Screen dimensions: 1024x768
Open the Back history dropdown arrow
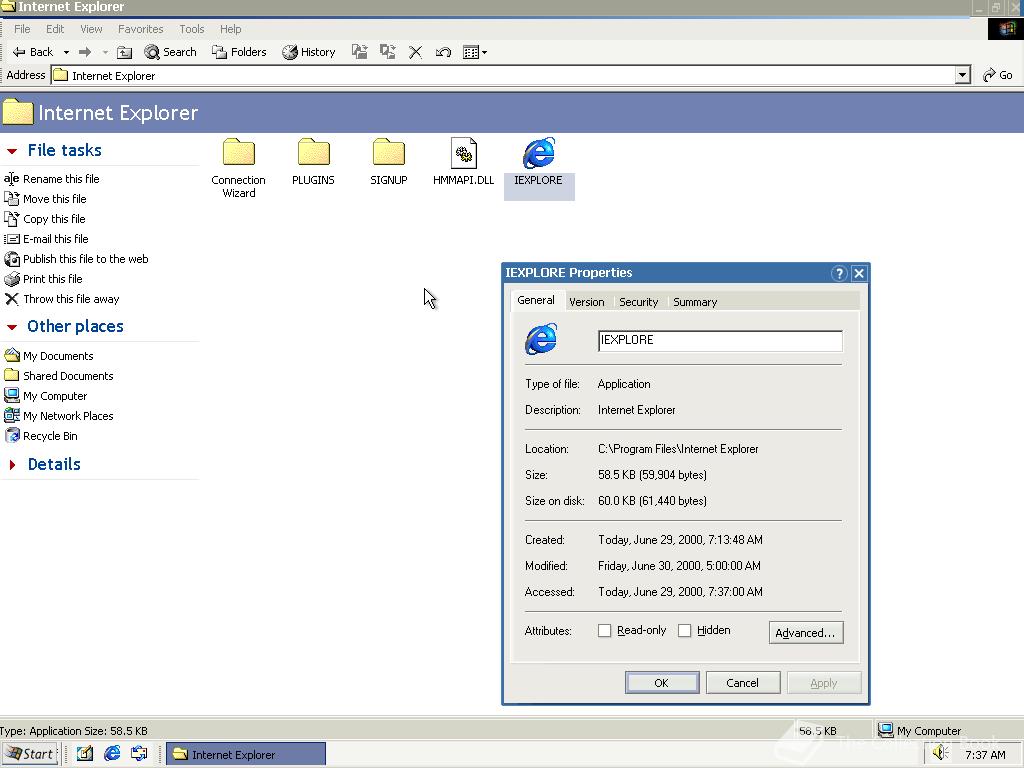66,52
